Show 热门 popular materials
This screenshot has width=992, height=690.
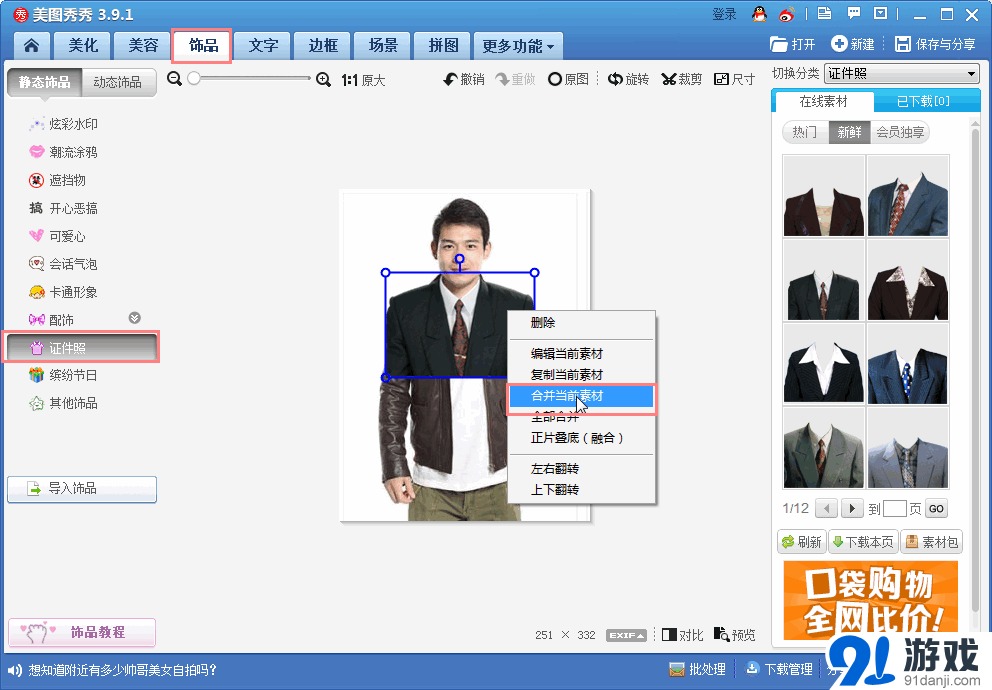click(x=805, y=132)
